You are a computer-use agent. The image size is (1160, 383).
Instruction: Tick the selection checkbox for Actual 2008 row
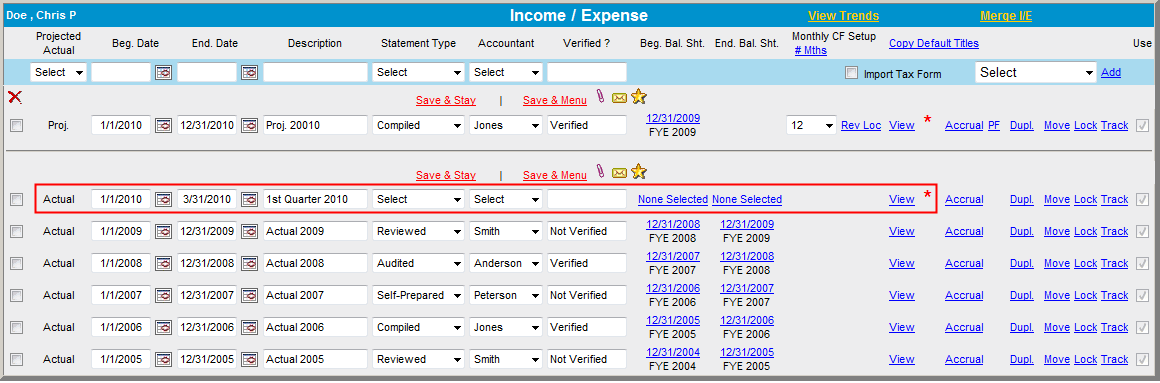pos(16,263)
